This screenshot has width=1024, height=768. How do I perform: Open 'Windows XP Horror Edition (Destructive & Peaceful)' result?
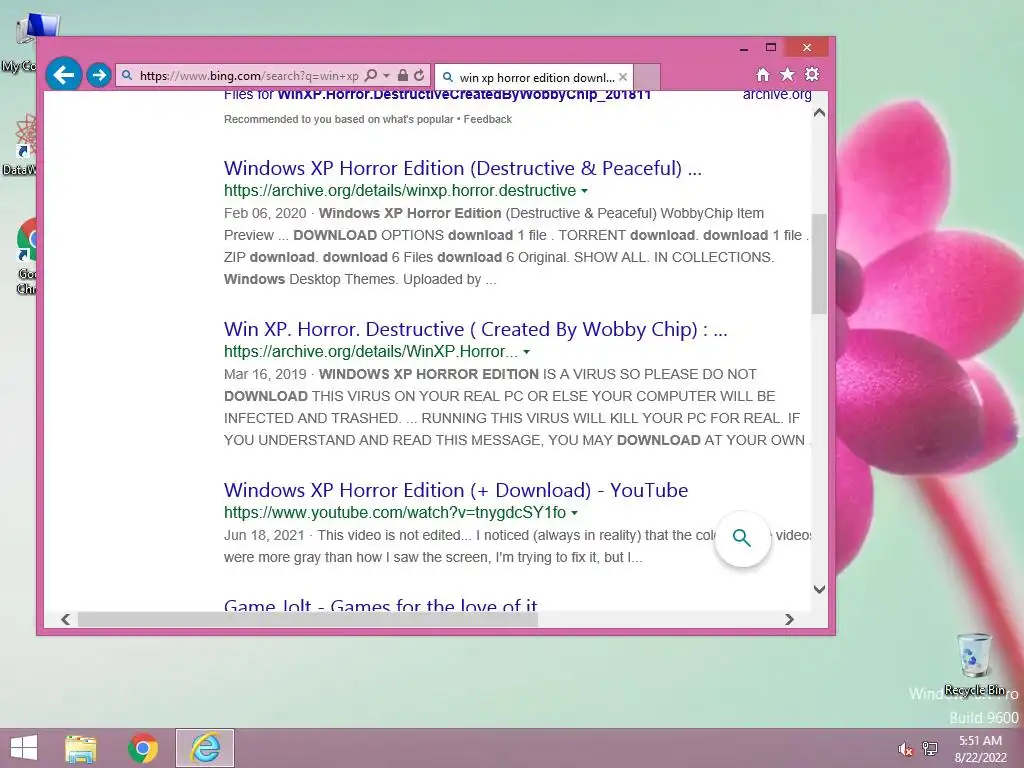click(x=462, y=168)
